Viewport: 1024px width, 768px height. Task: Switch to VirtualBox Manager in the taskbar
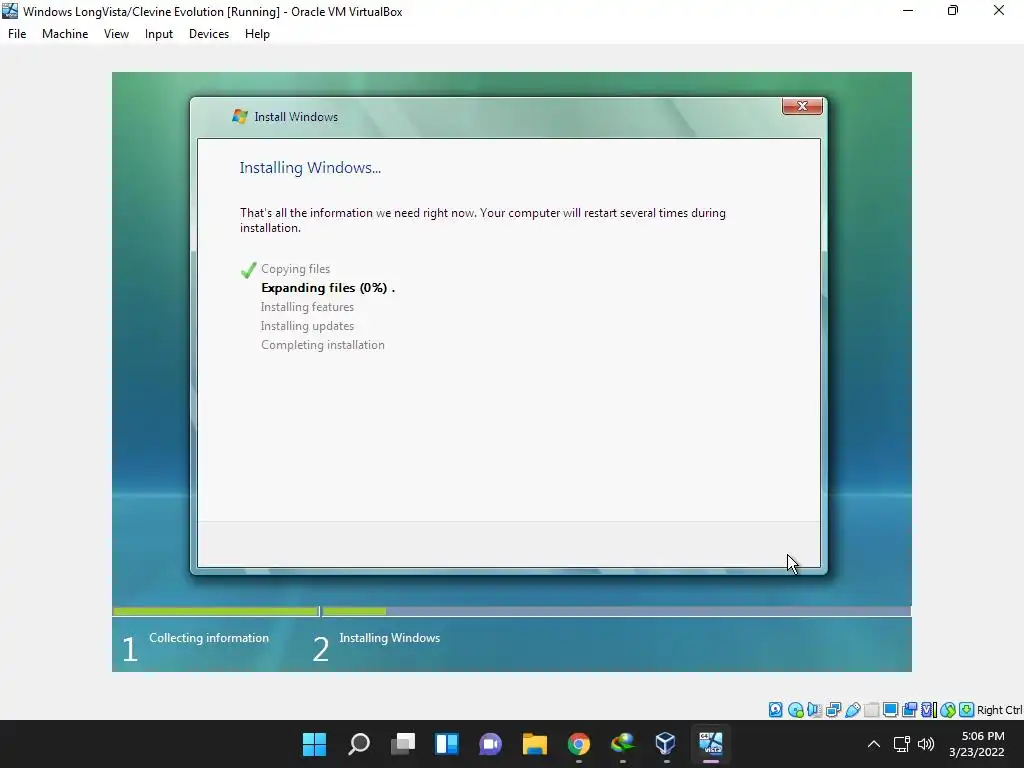pyautogui.click(x=666, y=744)
